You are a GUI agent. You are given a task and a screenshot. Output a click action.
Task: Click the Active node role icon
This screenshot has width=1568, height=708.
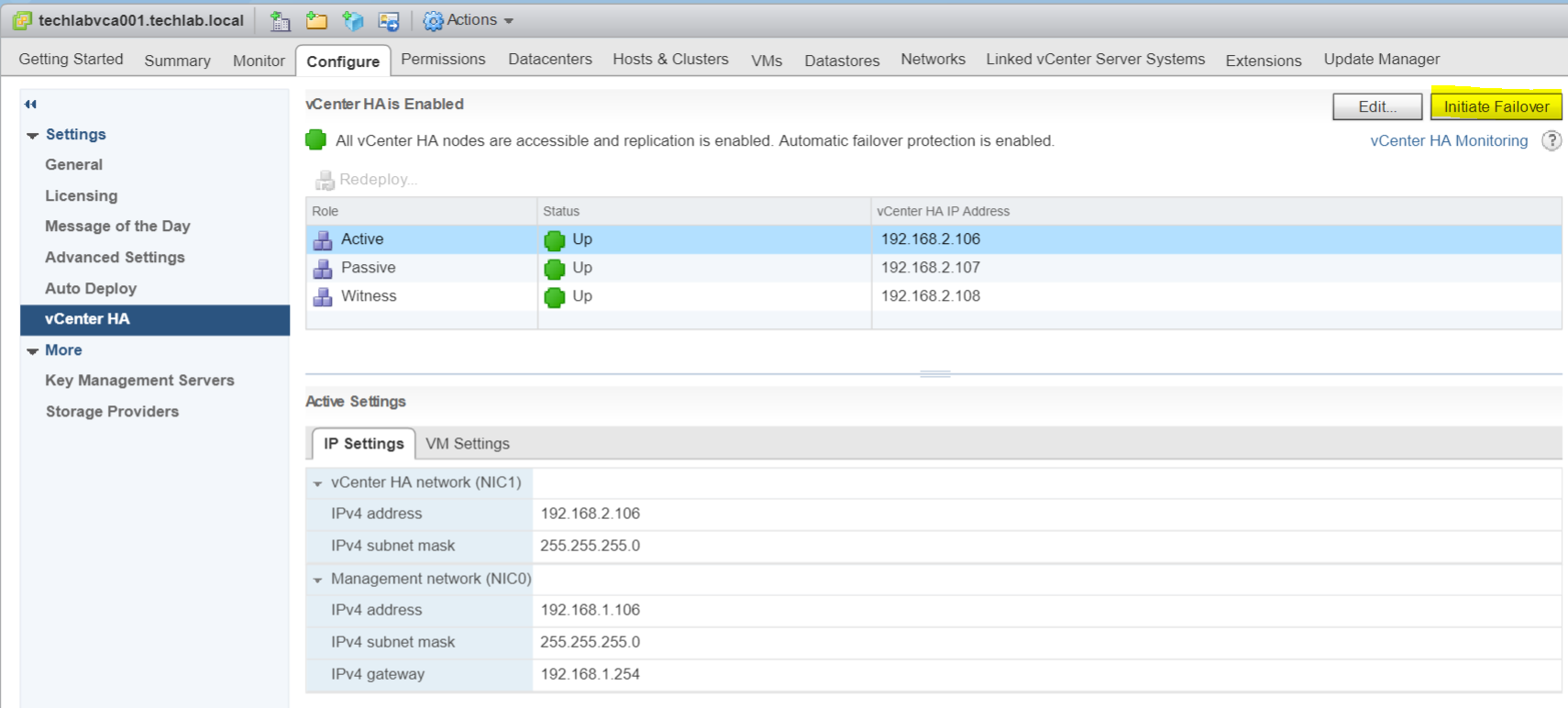(x=323, y=240)
